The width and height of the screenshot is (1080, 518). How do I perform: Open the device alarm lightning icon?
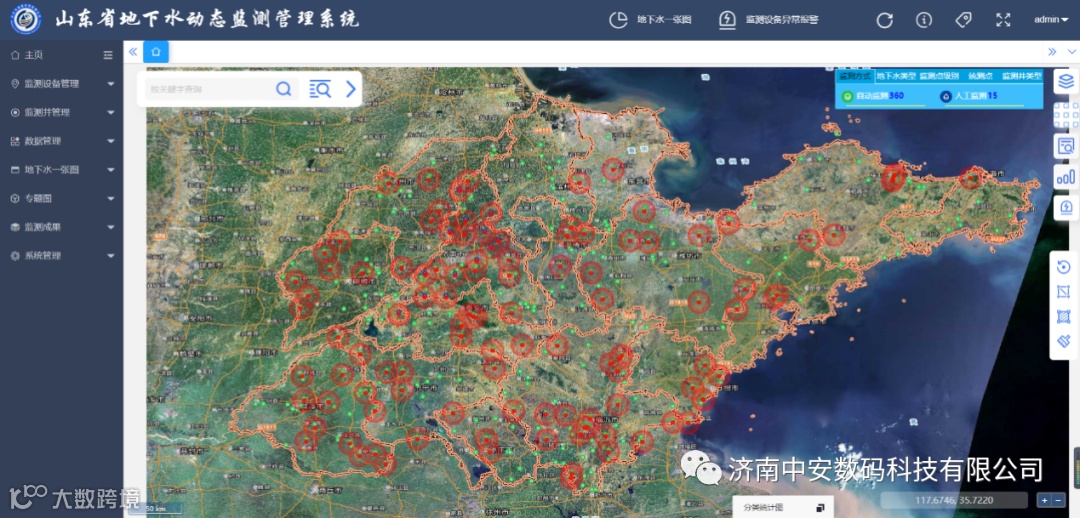pyautogui.click(x=1066, y=208)
